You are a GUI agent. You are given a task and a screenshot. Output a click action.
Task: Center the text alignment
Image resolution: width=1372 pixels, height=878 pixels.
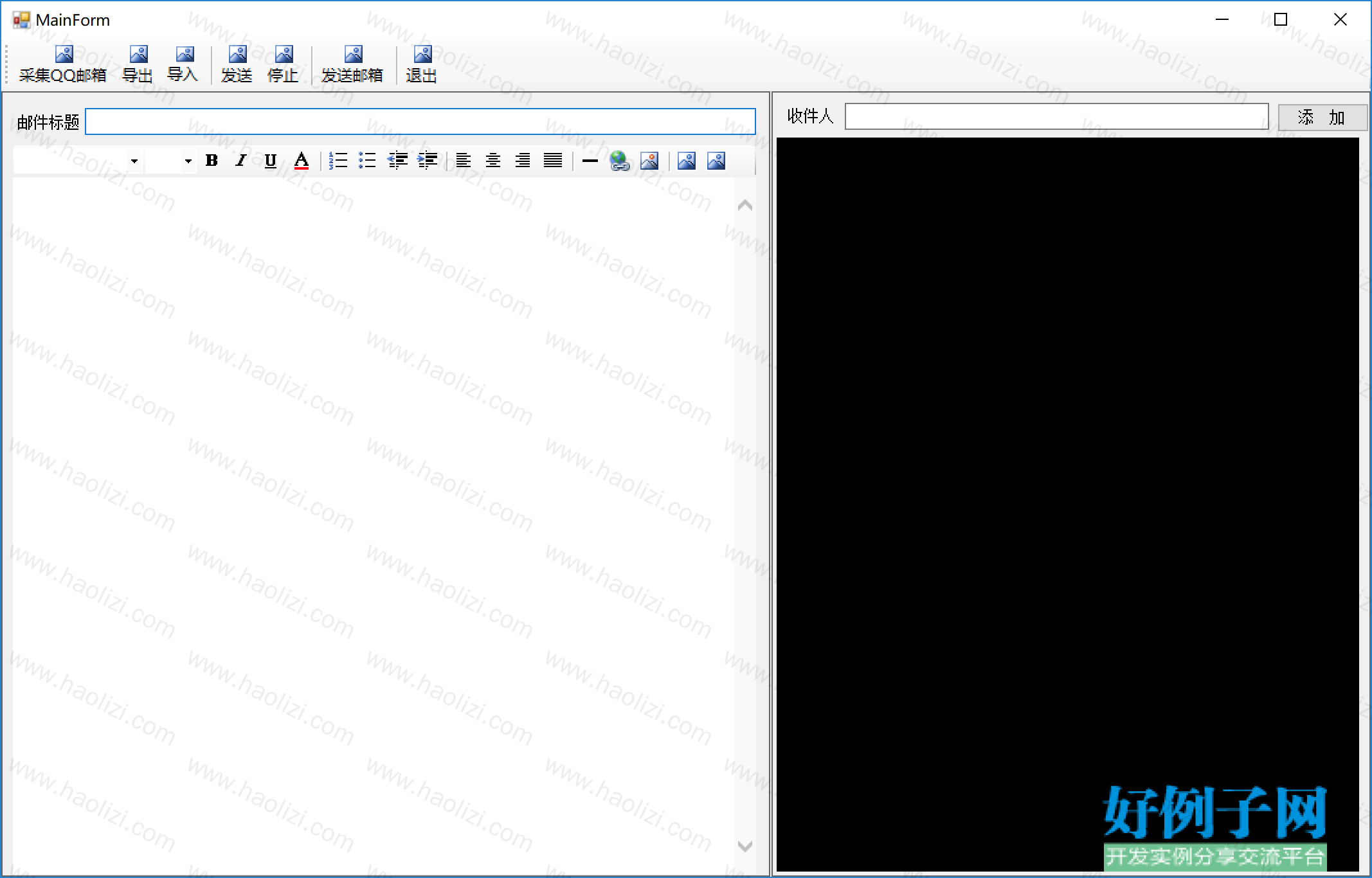[x=493, y=161]
